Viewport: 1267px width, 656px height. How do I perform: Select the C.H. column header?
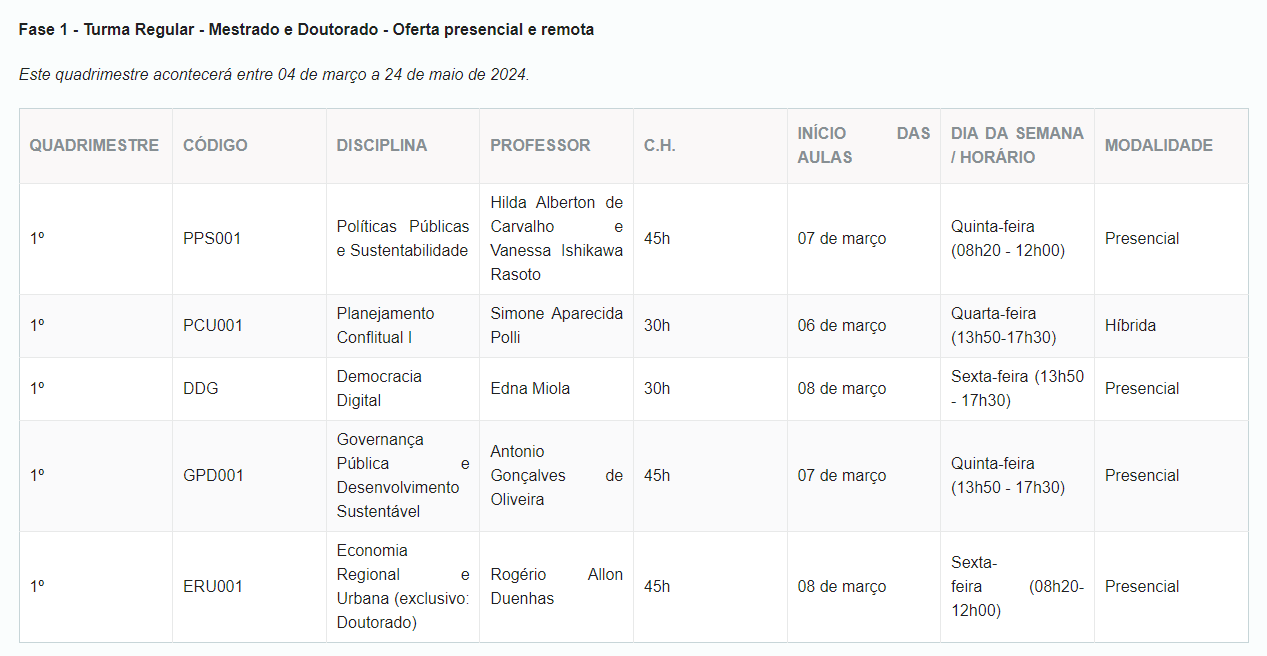point(660,145)
